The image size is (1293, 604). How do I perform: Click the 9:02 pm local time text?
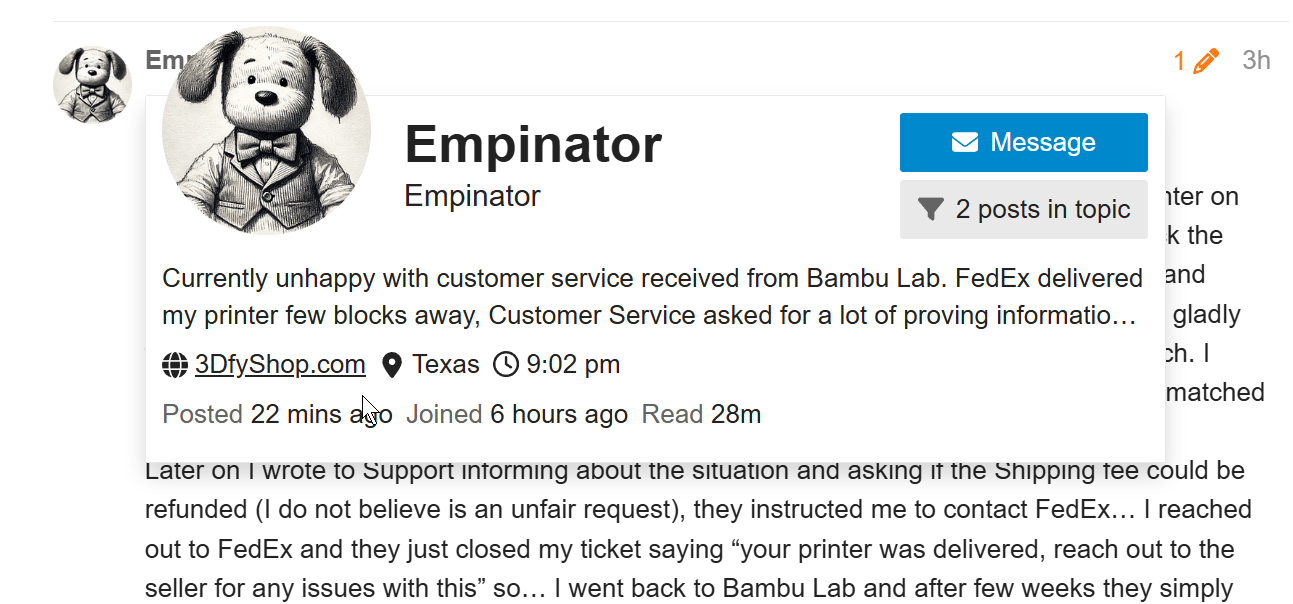[573, 365]
